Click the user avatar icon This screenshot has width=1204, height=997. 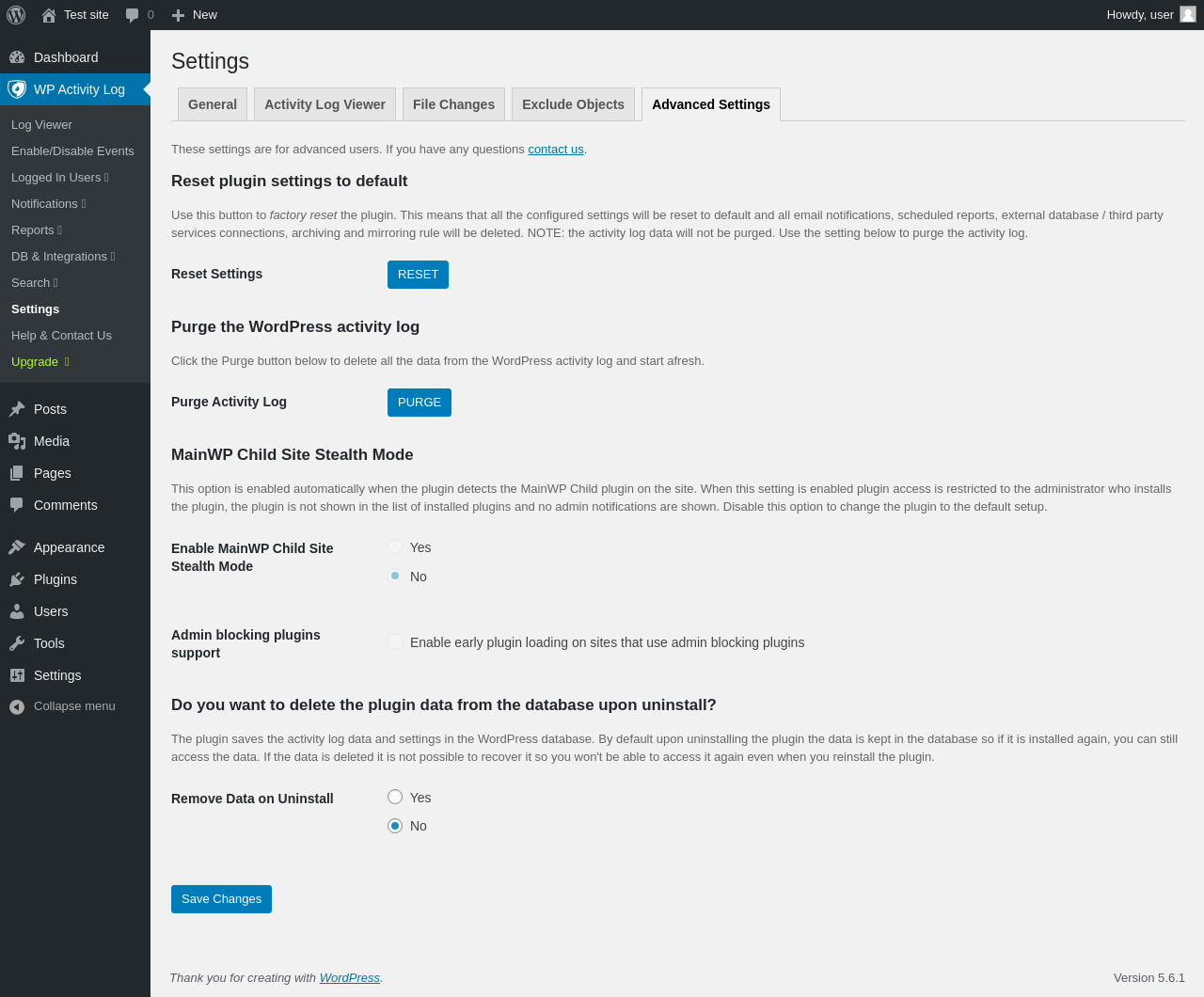click(x=1188, y=14)
